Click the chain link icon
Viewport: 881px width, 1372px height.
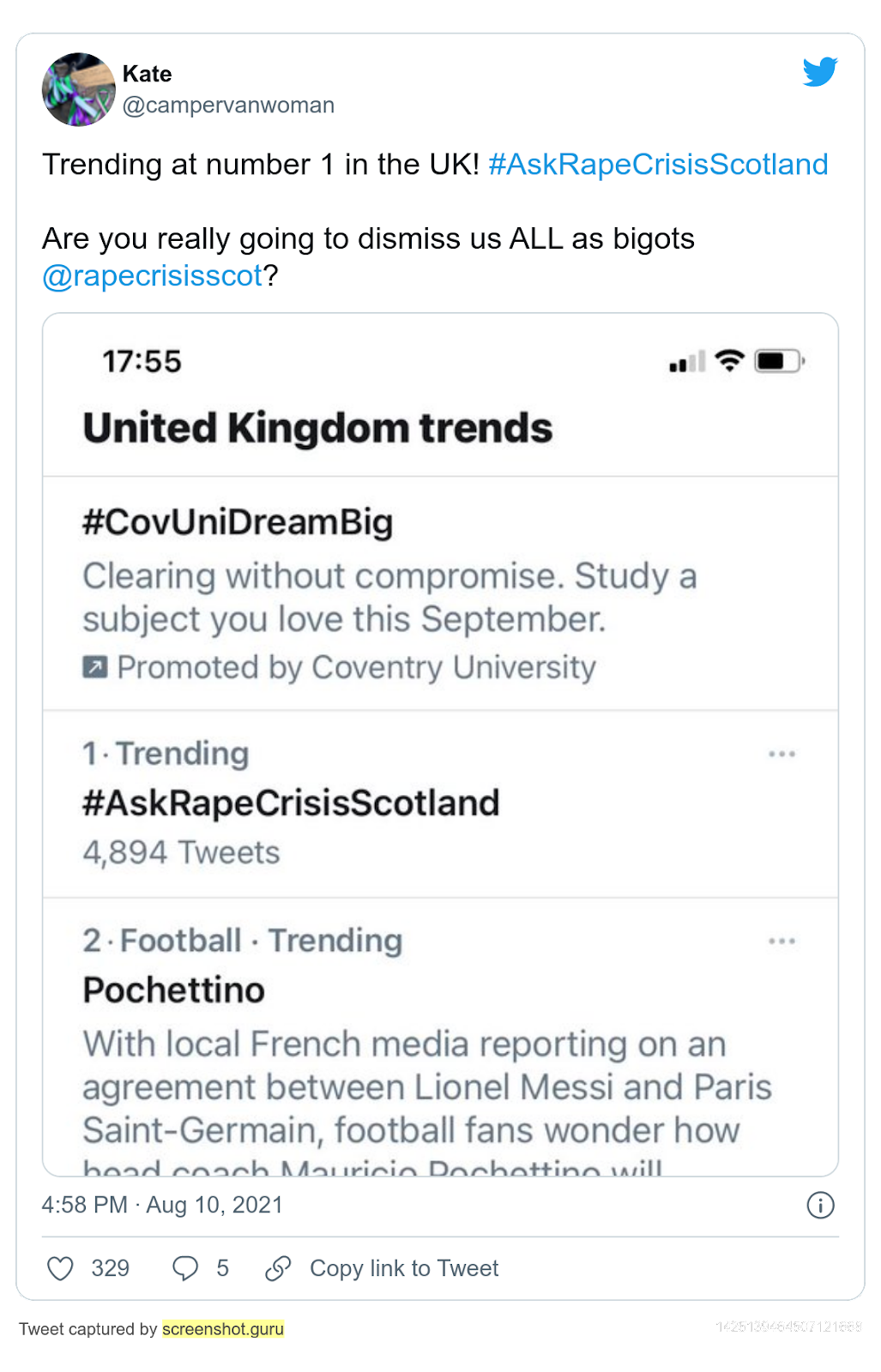278,1268
